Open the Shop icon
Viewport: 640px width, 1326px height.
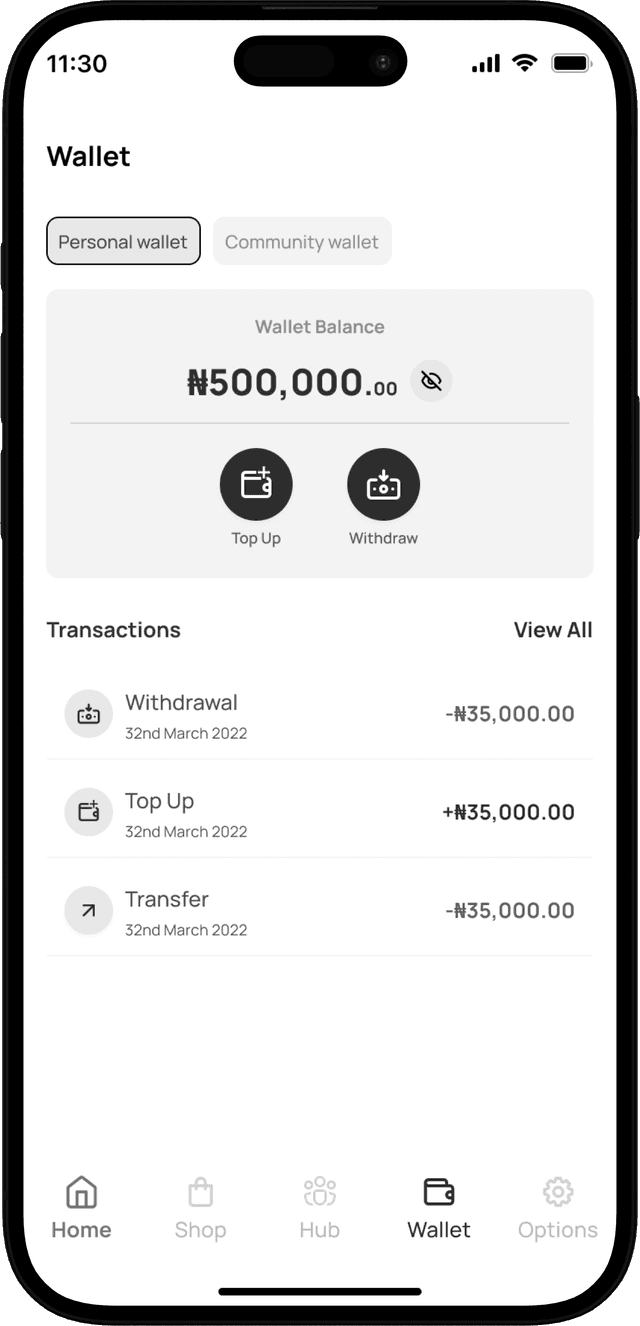click(x=200, y=1191)
